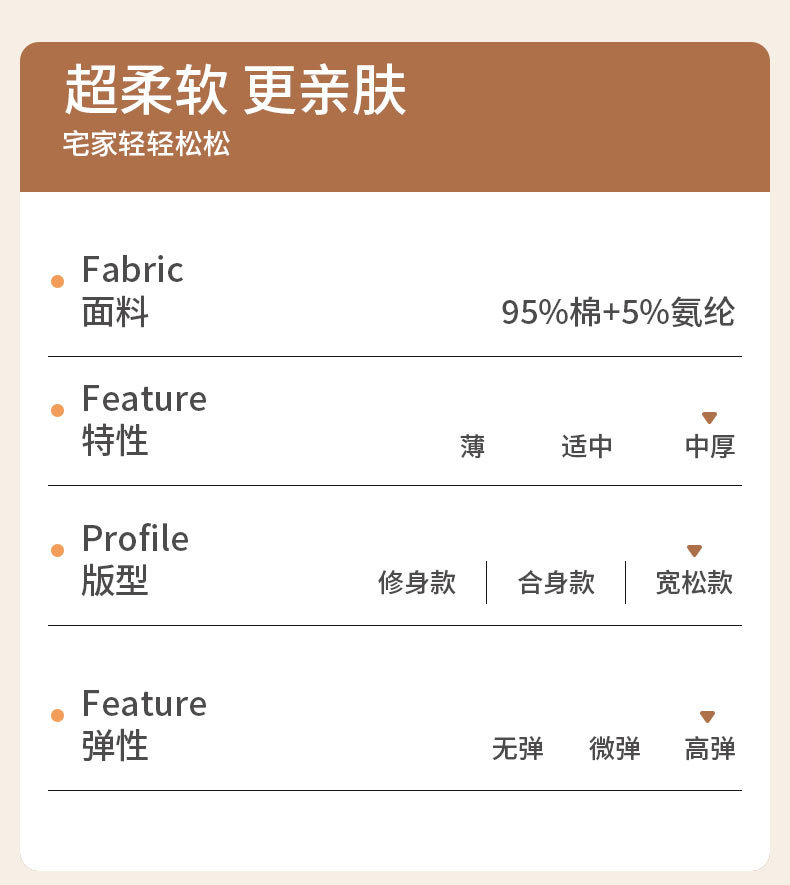Viewport: 790px width, 885px height.
Task: Select the 适中 thickness option
Action: click(x=587, y=446)
